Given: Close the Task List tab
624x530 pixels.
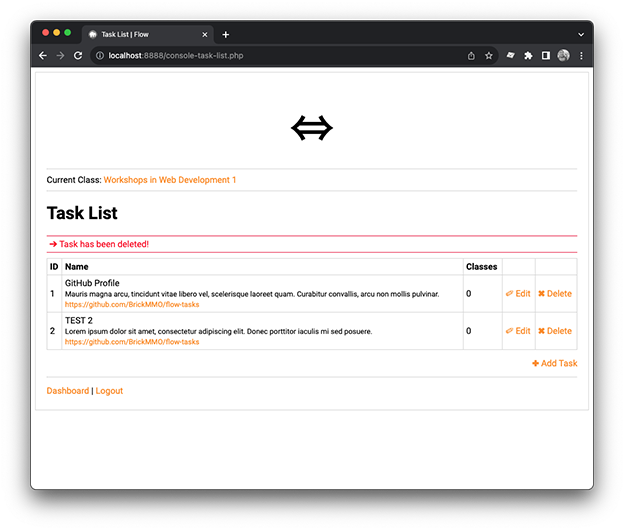Looking at the screenshot, I should coord(205,34).
